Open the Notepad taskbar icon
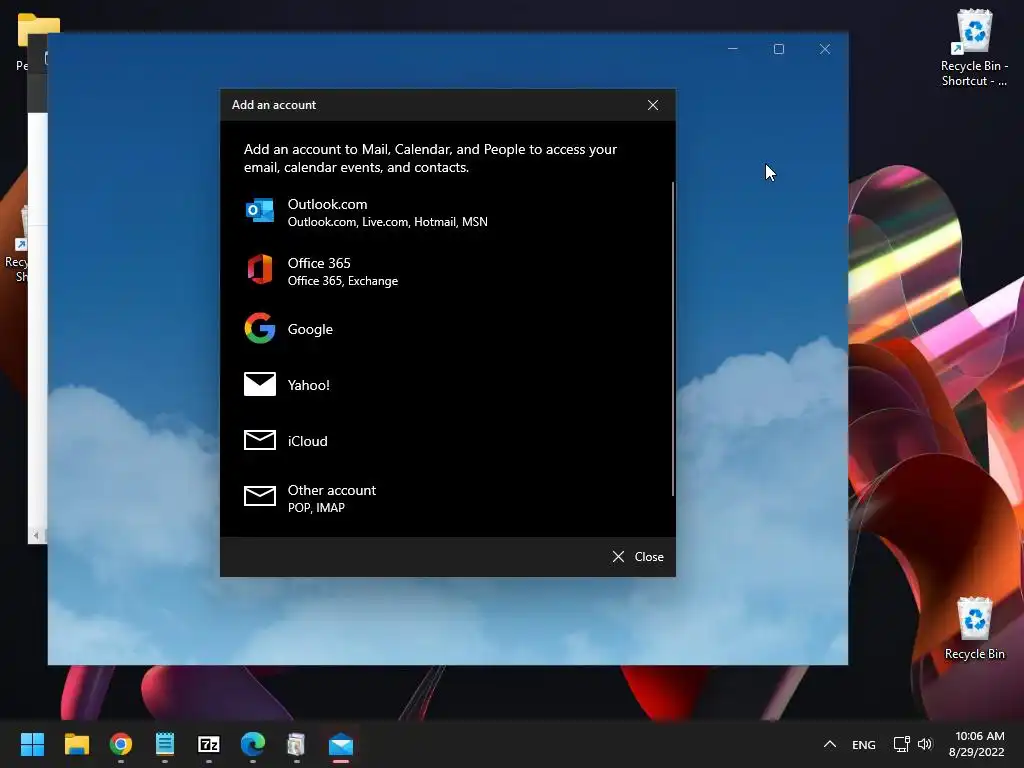 165,744
